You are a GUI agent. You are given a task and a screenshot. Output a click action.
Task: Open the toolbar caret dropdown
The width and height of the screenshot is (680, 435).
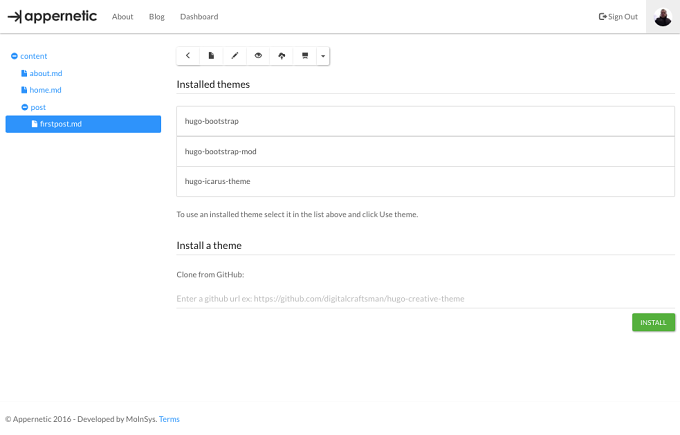tap(323, 56)
